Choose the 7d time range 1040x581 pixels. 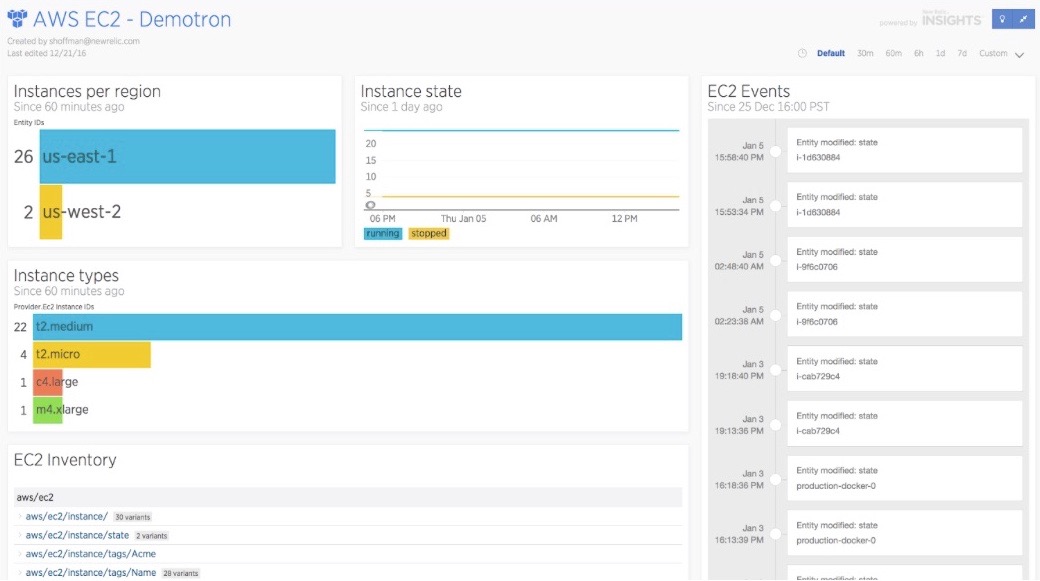[x=962, y=53]
